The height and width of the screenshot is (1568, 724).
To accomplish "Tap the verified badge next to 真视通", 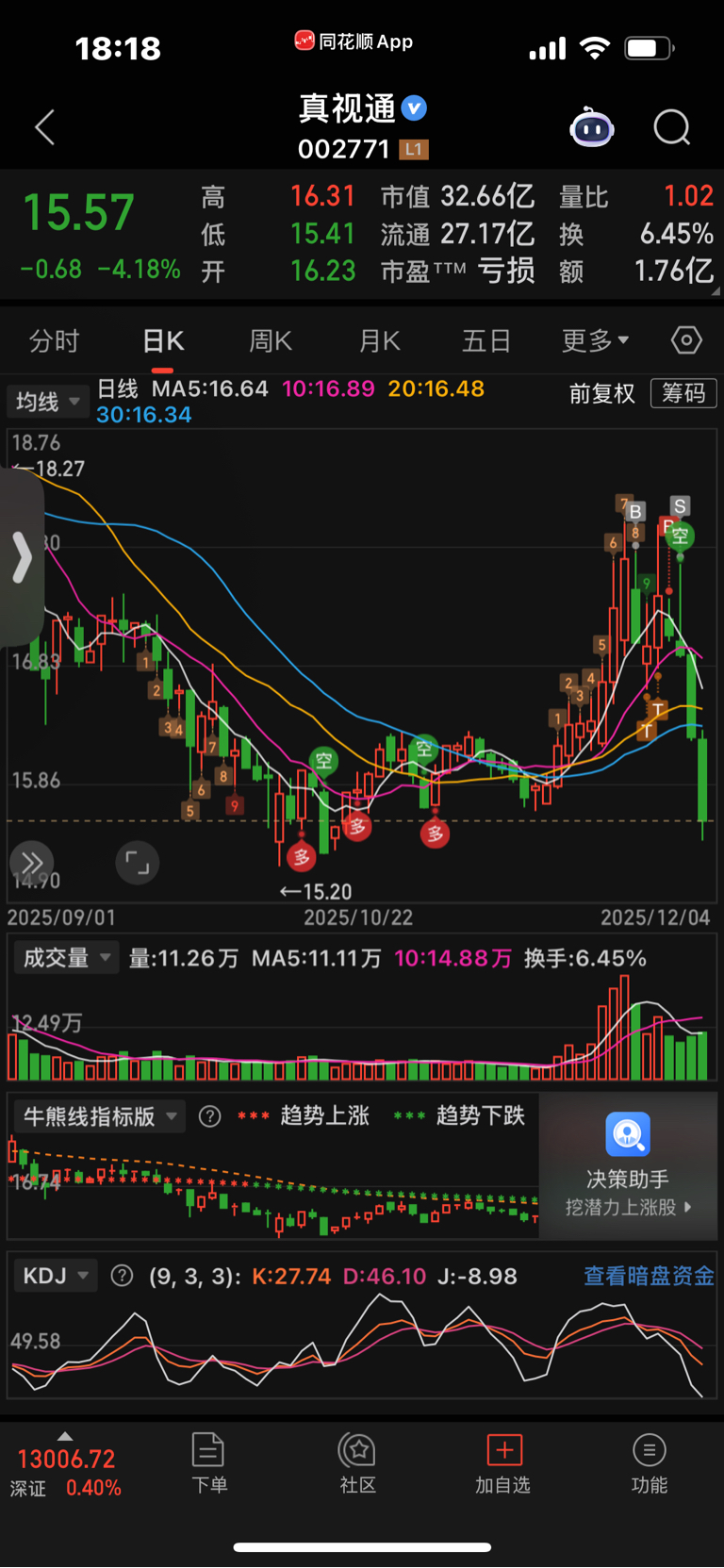I will point(414,108).
